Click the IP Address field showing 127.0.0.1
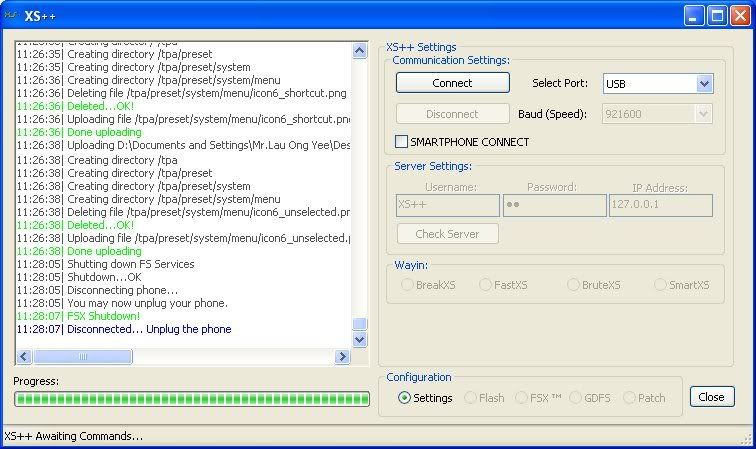Image resolution: width=756 pixels, height=449 pixels. (660, 205)
